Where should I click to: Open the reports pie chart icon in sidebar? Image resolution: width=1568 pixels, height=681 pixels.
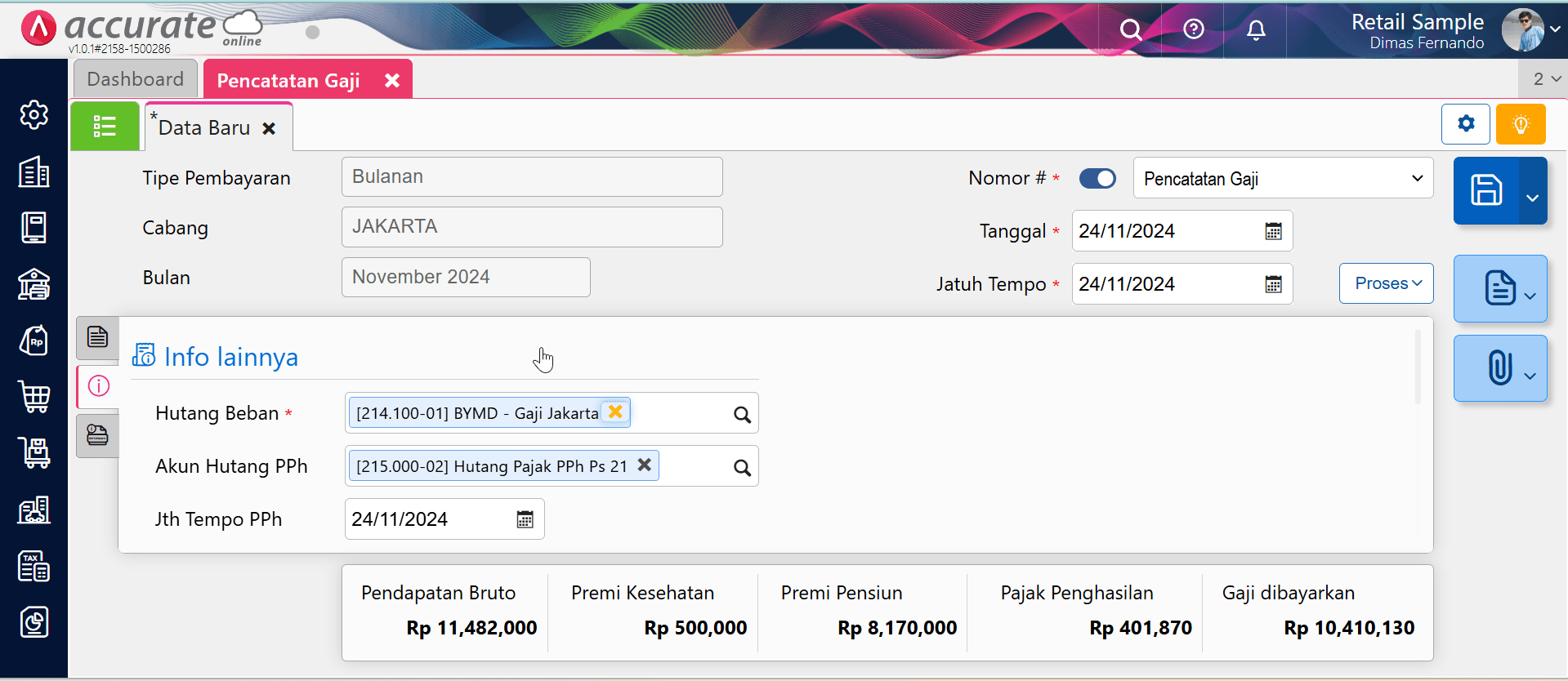pos(34,622)
